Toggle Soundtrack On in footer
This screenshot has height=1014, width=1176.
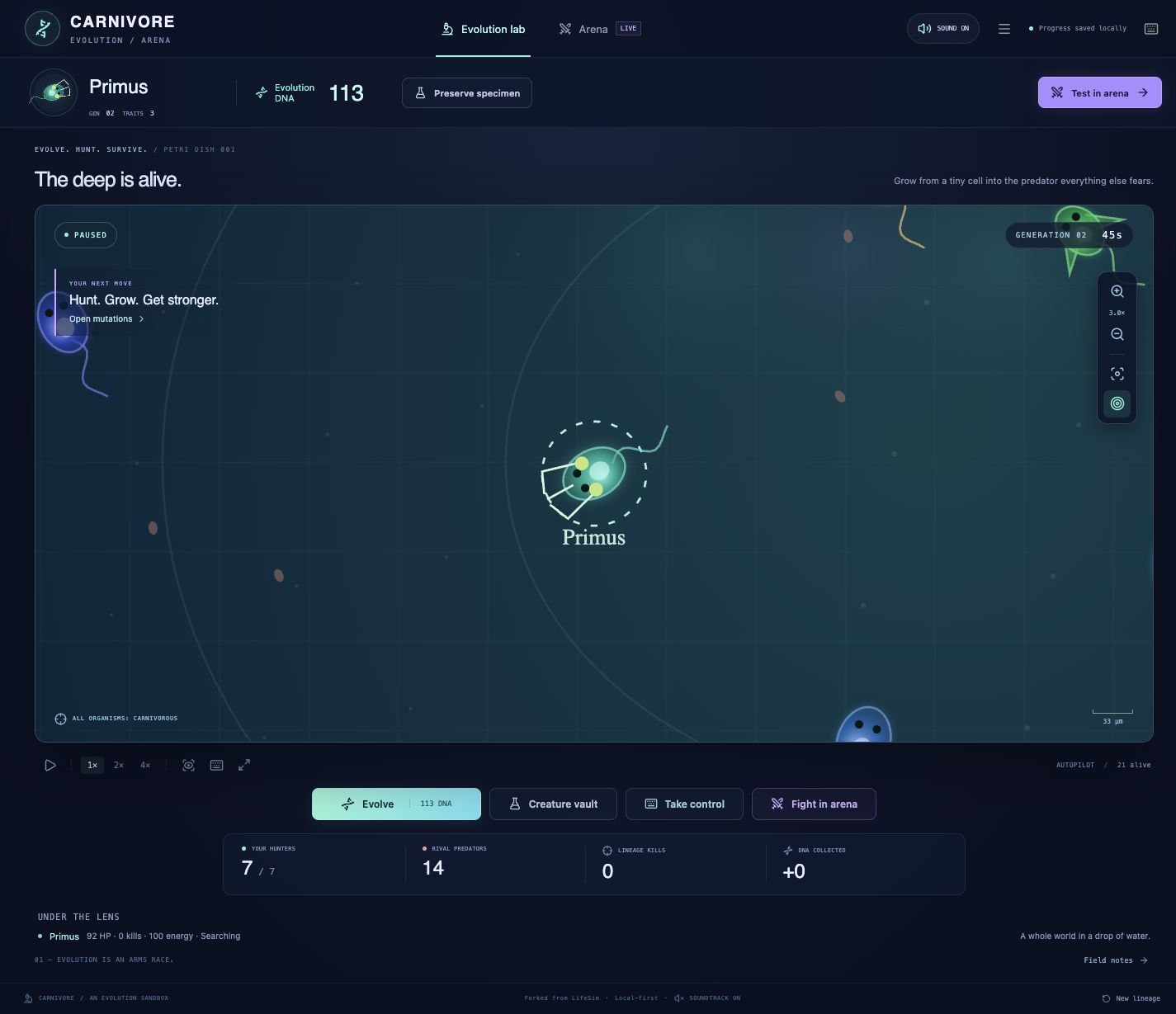[x=707, y=998]
